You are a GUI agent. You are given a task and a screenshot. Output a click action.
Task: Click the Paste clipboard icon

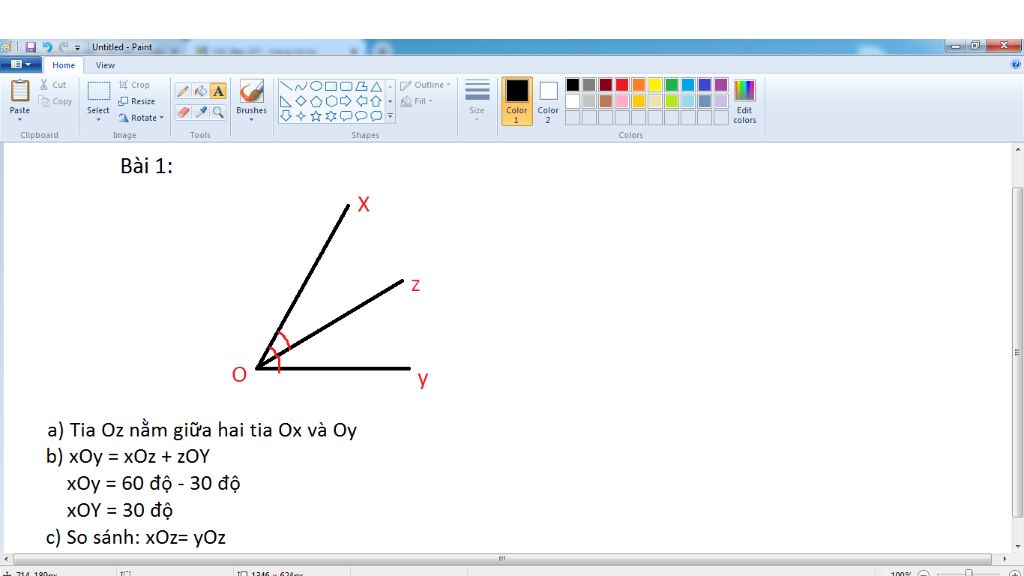click(x=20, y=91)
